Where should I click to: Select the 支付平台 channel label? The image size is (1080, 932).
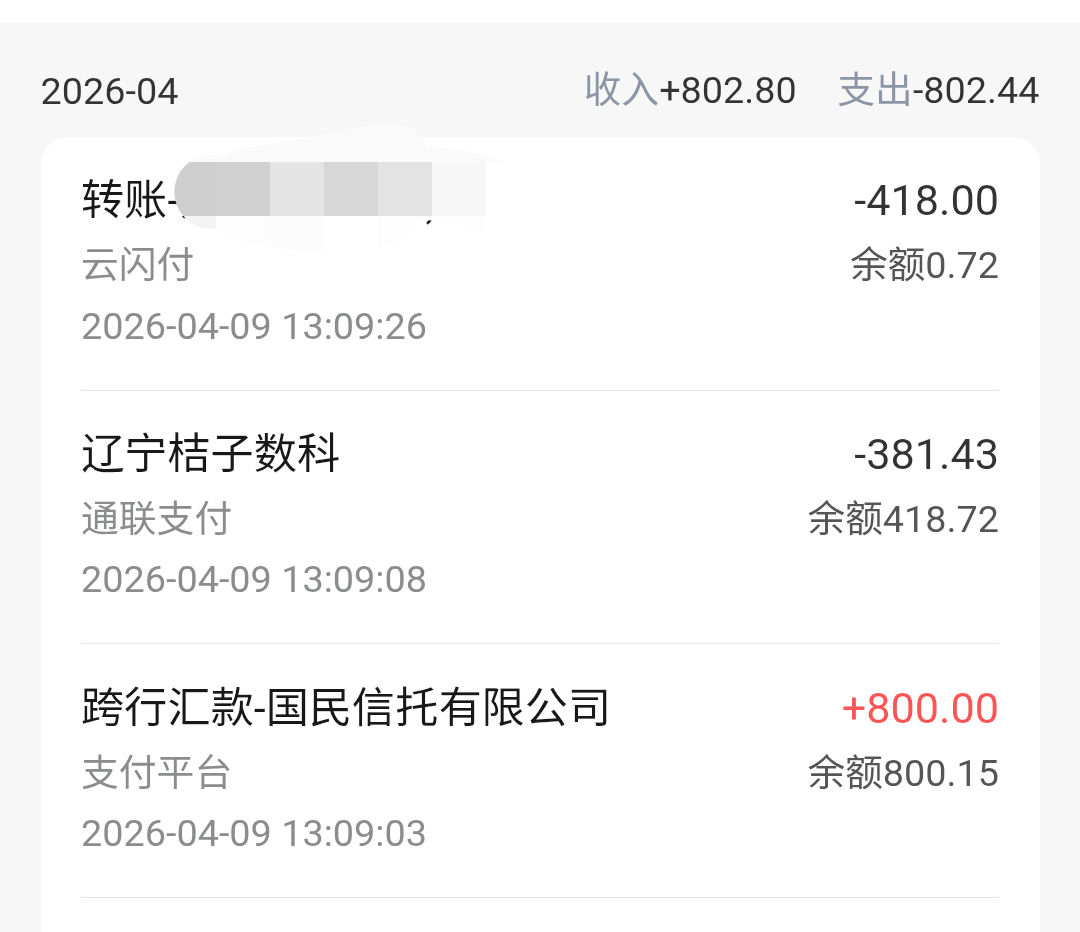coord(156,773)
